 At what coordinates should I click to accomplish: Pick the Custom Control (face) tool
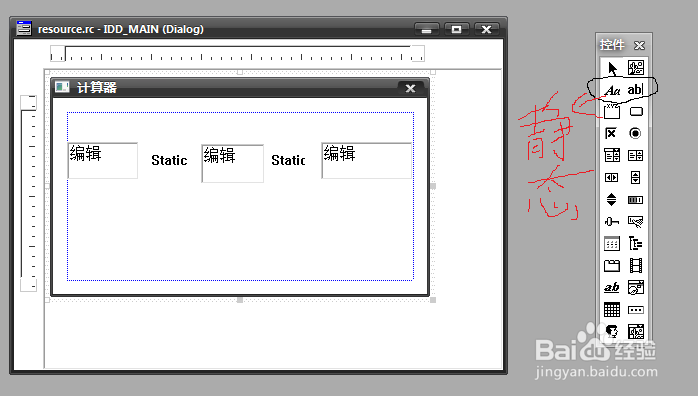tap(612, 331)
